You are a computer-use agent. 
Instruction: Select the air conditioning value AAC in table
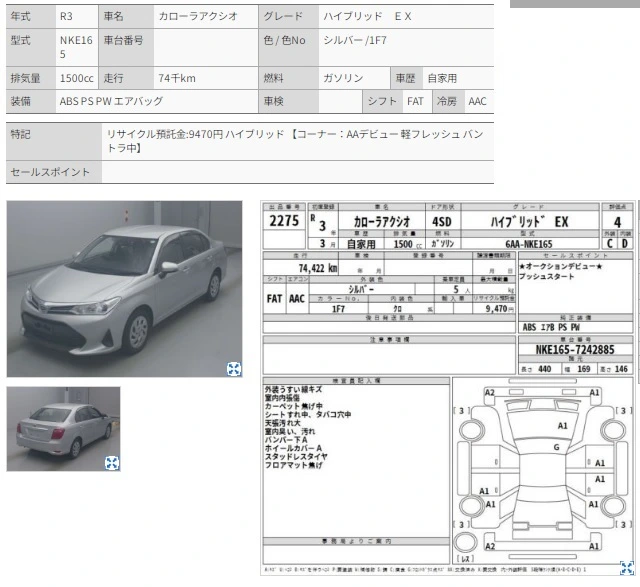pyautogui.click(x=477, y=101)
